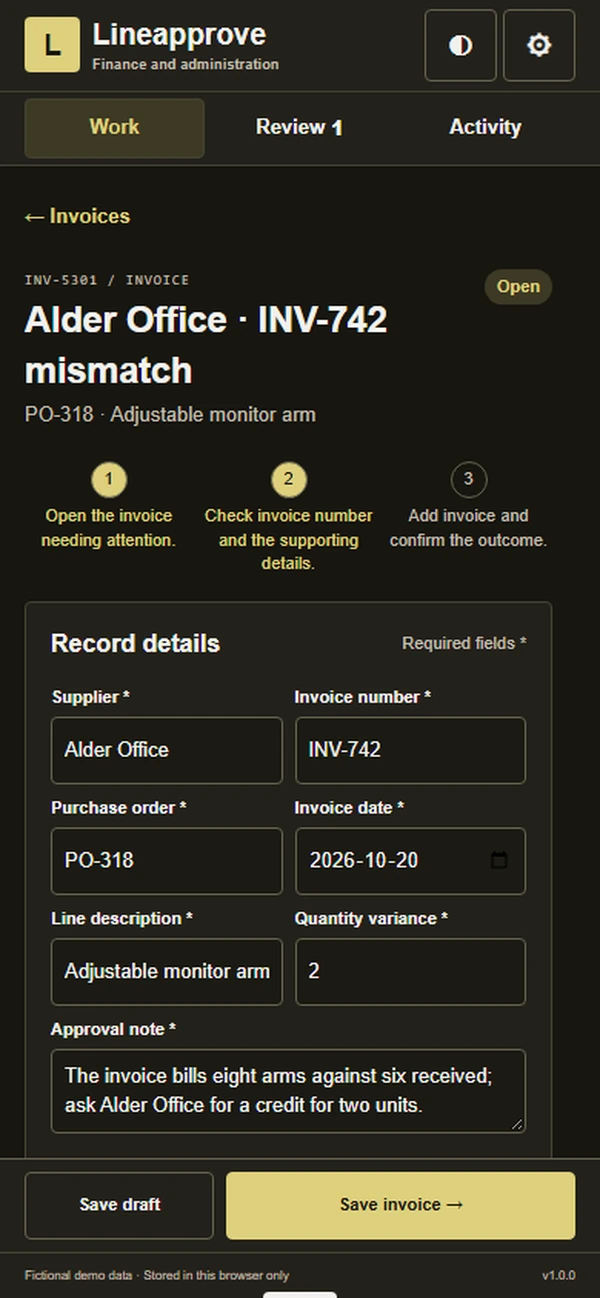The height and width of the screenshot is (1298, 600).
Task: Click 'Add invoice and confirm the outcome.' text
Action: point(468,528)
